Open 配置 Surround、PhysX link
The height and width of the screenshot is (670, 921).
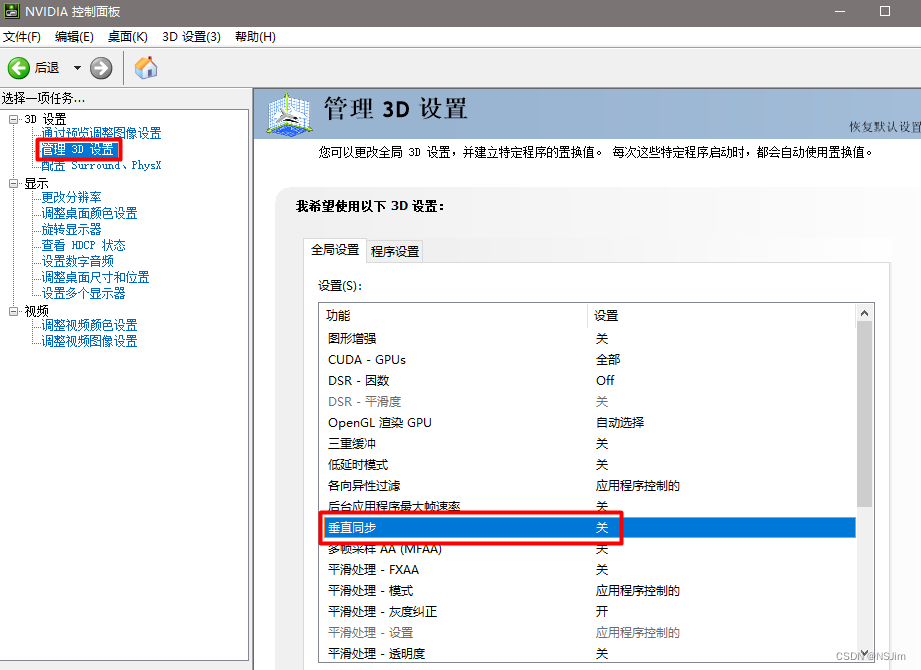(101, 166)
